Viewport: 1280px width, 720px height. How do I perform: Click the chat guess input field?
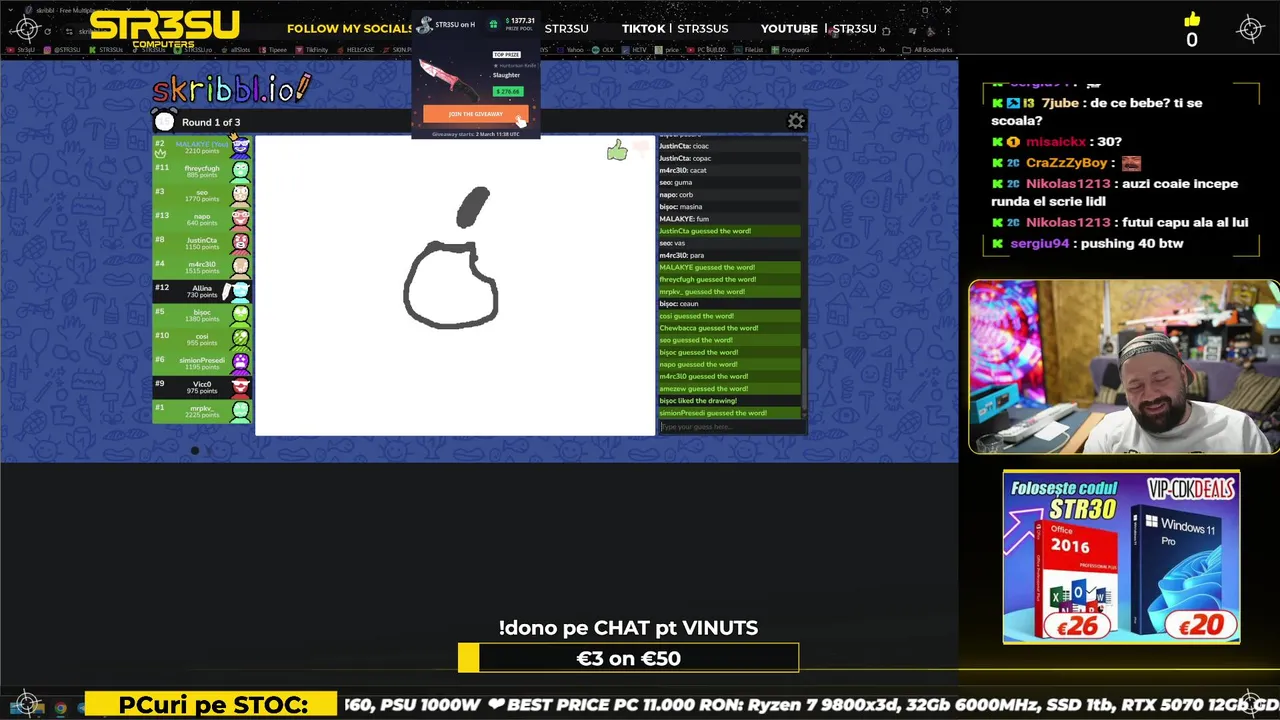tap(731, 427)
